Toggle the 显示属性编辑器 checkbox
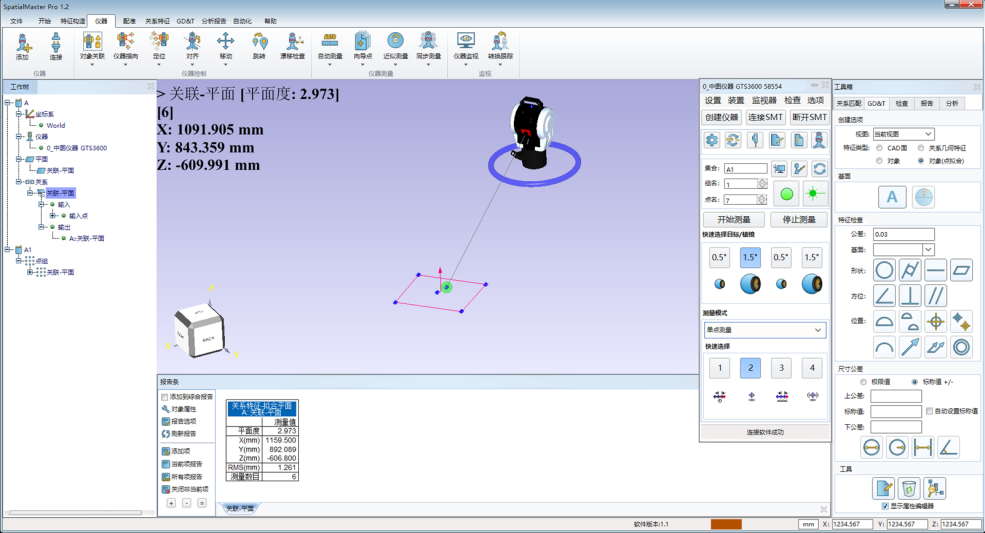Screen dimensions: 985x533 (x=885, y=506)
